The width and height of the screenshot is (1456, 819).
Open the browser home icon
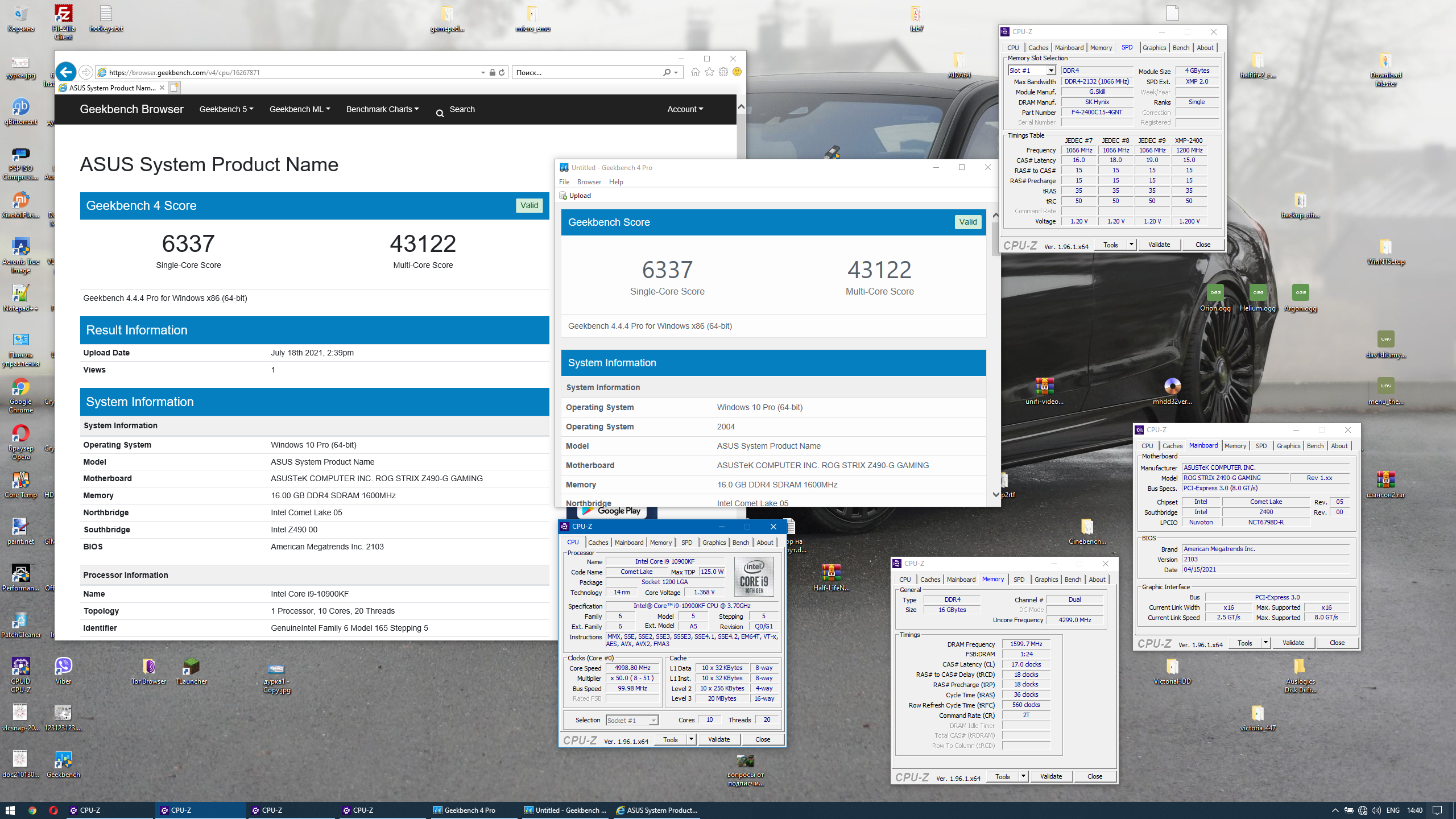(x=695, y=72)
